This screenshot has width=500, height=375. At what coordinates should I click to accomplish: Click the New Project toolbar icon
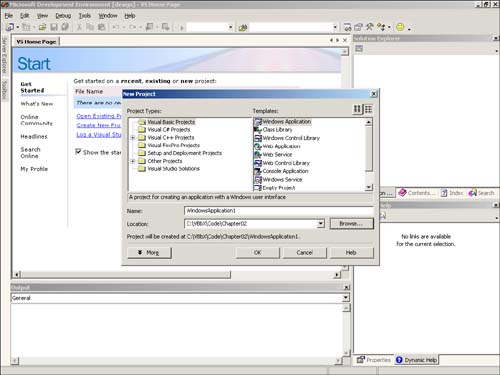10,27
